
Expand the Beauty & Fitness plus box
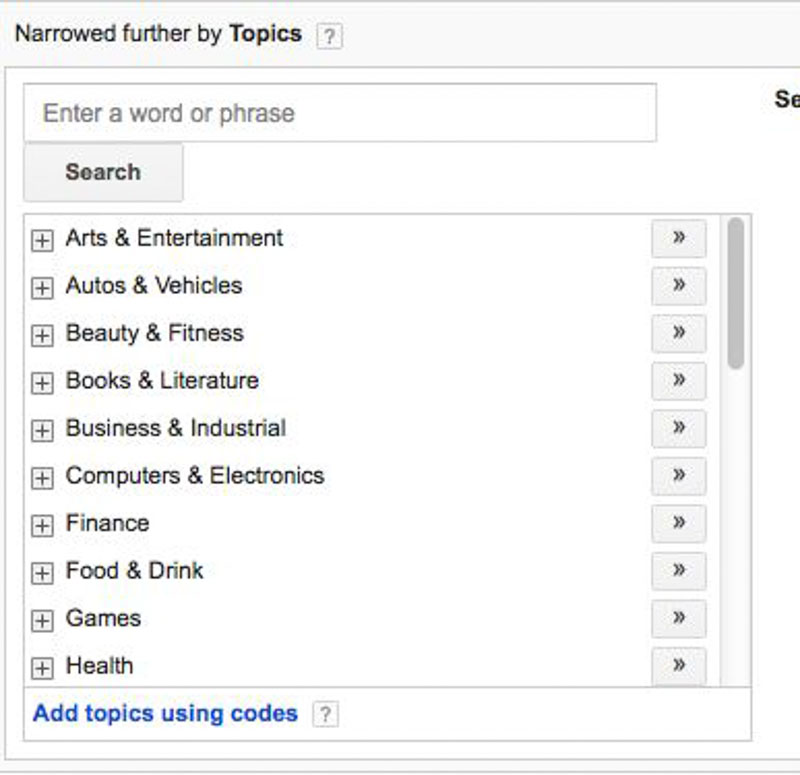tap(42, 336)
